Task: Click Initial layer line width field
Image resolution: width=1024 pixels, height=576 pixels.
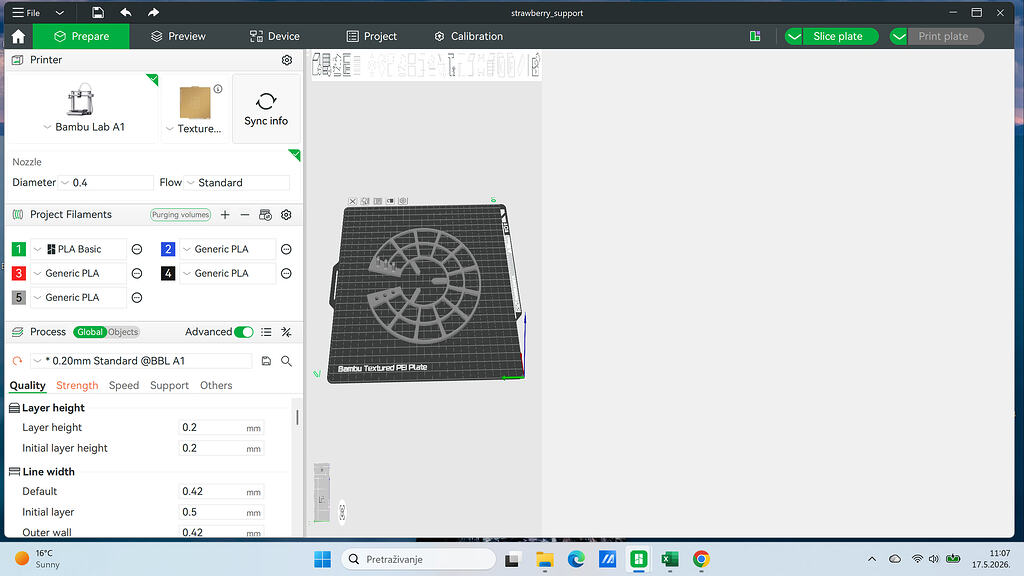Action: pos(221,513)
